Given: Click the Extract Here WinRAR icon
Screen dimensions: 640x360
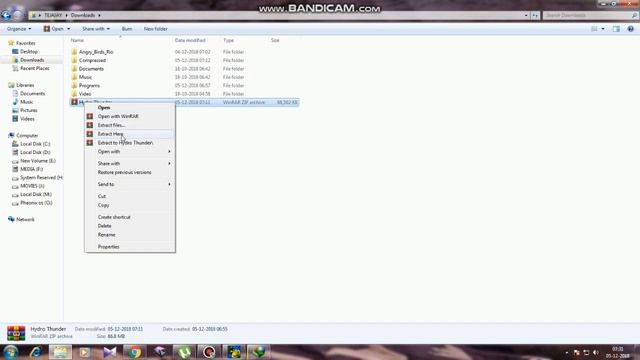Looking at the screenshot, I should pyautogui.click(x=90, y=134).
